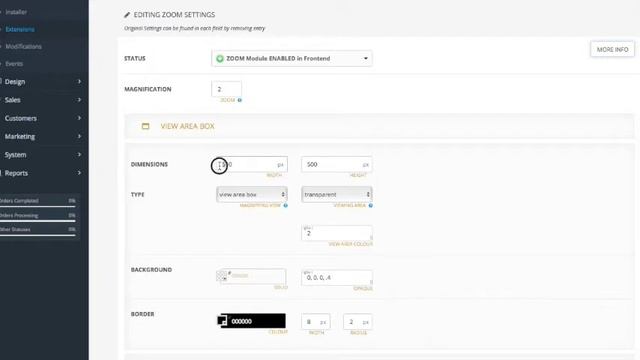640x360 pixels.
Task: Click the DIMENSIONS label
Action: click(149, 164)
